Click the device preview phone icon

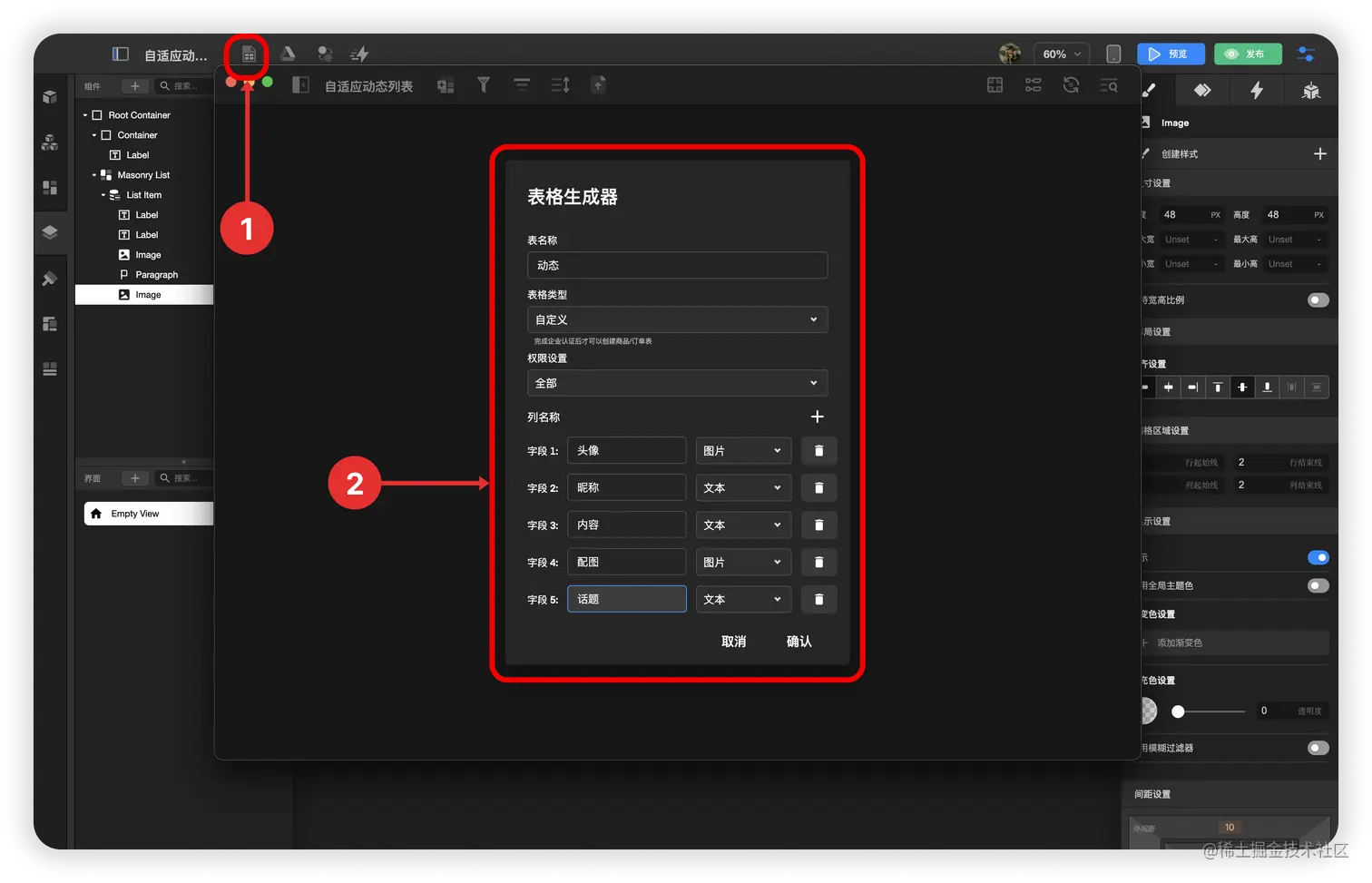coord(1114,54)
